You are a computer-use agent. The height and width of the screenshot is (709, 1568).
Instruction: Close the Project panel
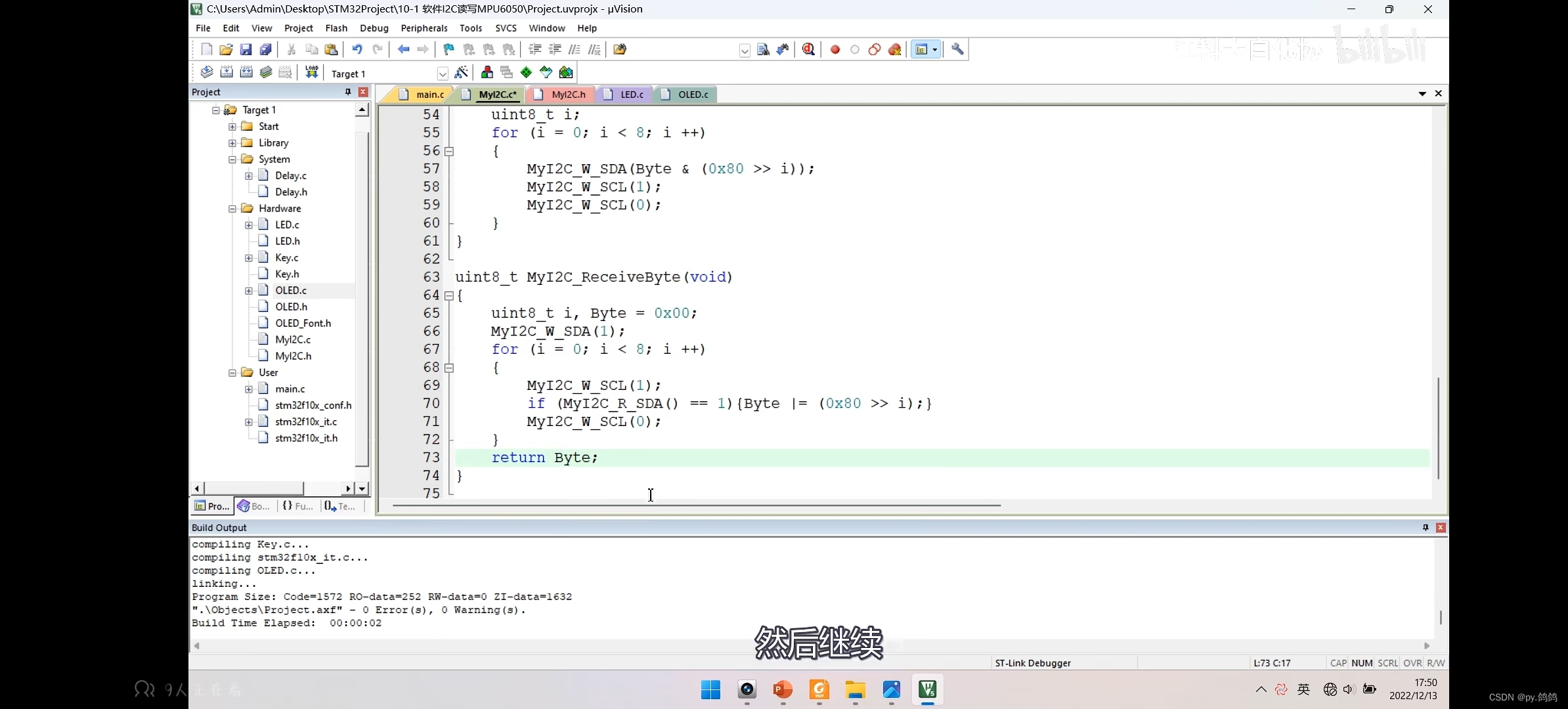click(x=363, y=92)
